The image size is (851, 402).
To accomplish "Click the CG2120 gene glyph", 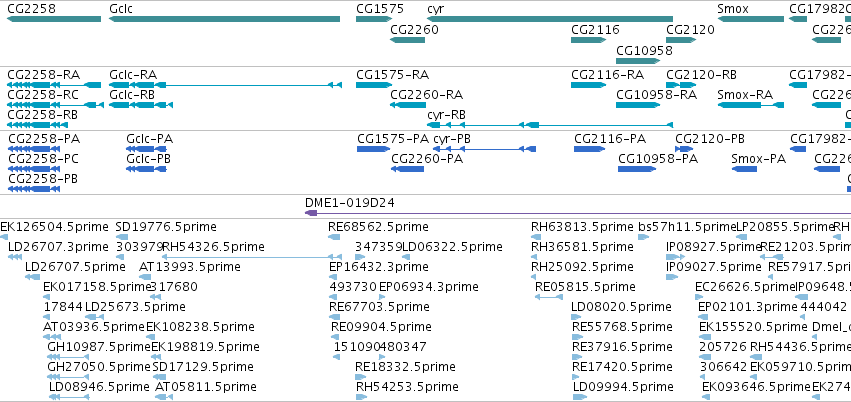I will click(x=681, y=40).
